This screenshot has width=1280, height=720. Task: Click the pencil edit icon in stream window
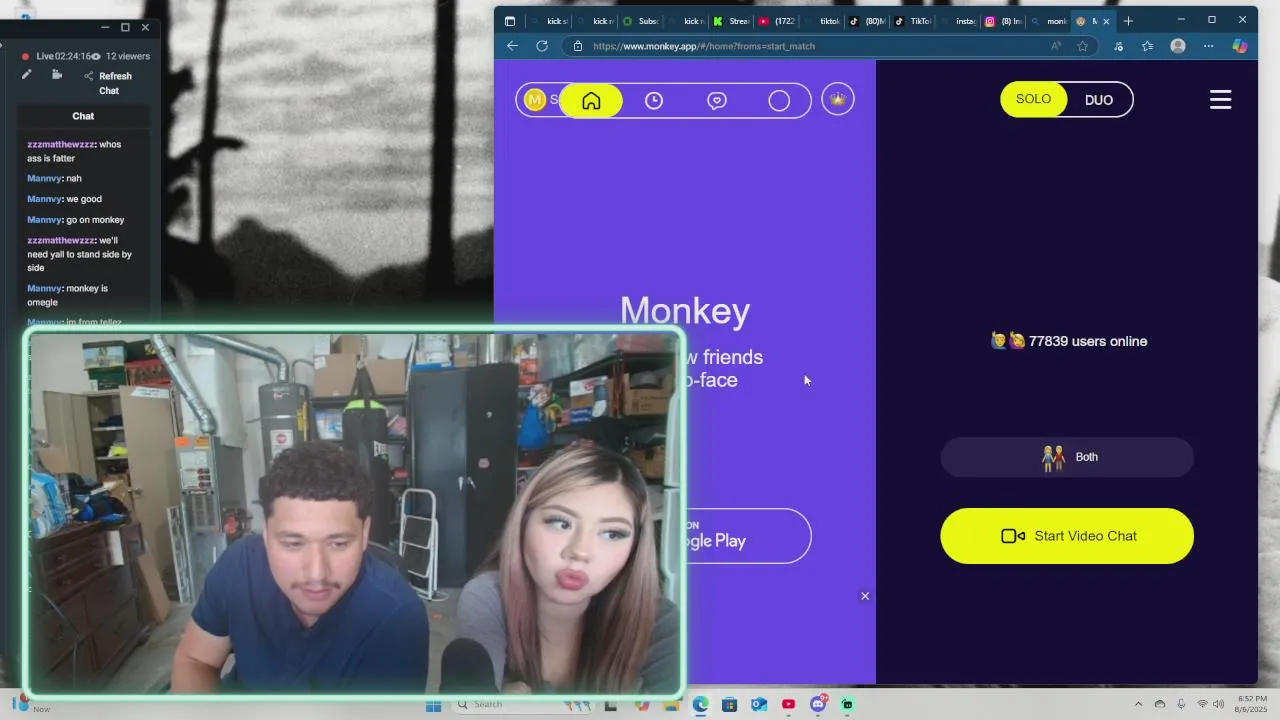pyautogui.click(x=26, y=75)
